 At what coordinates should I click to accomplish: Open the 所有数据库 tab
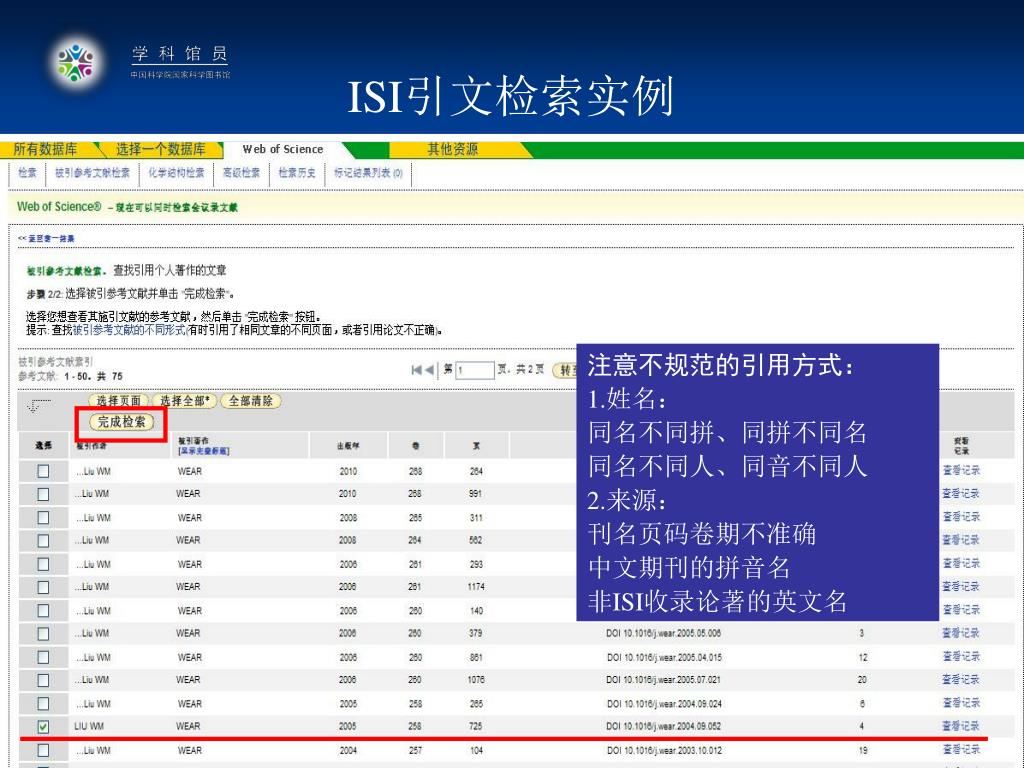45,150
